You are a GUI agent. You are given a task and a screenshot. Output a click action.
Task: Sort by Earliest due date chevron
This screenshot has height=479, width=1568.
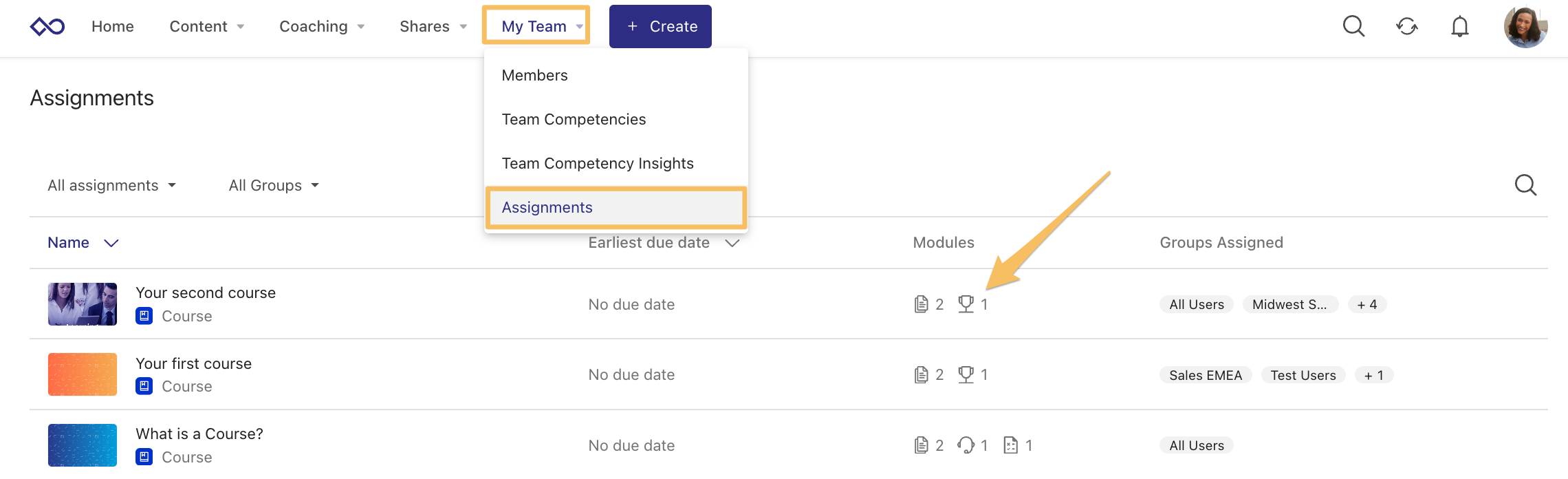[732, 243]
